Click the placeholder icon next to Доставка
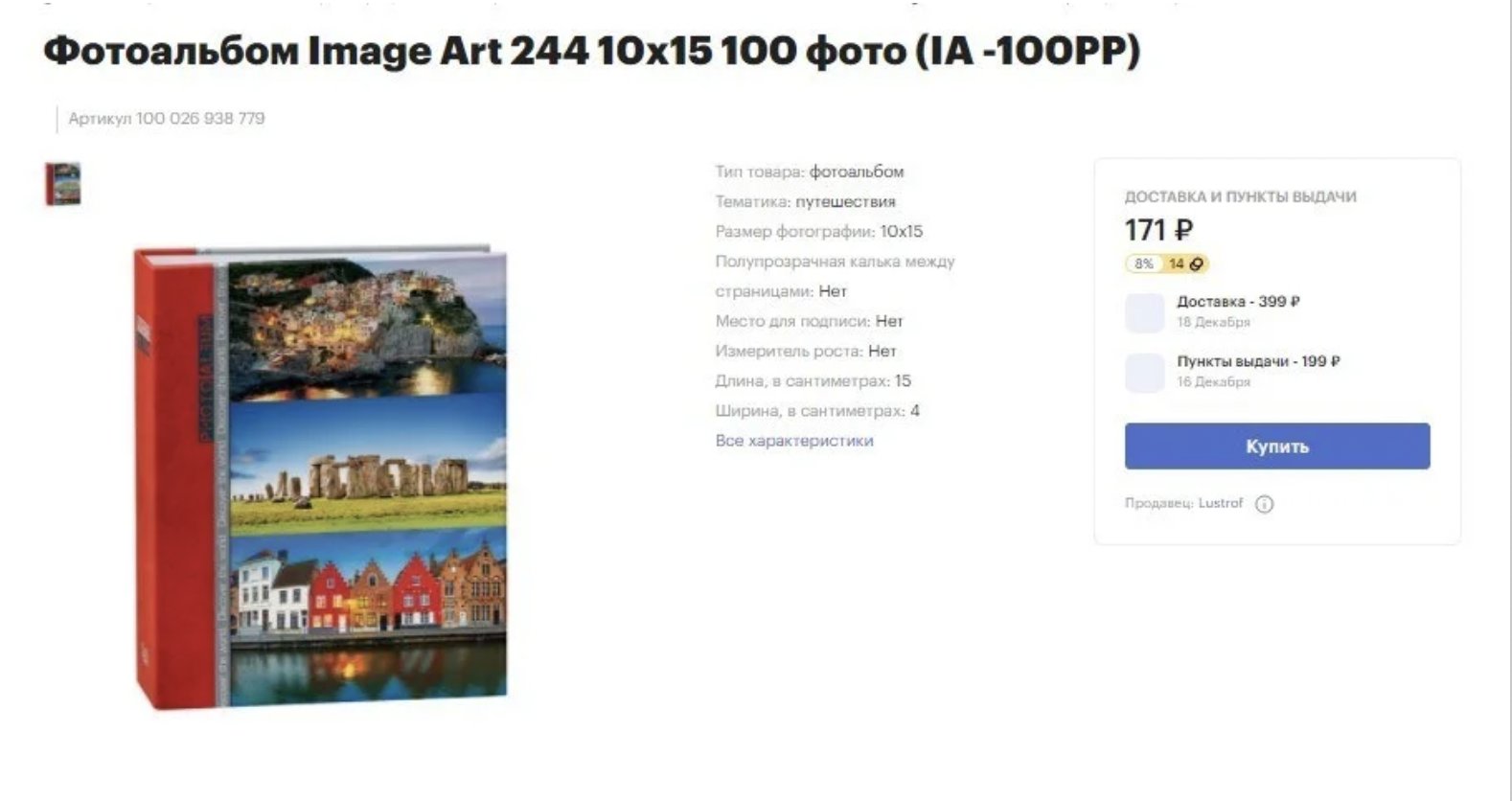Image resolution: width=1512 pixels, height=801 pixels. (x=1144, y=313)
